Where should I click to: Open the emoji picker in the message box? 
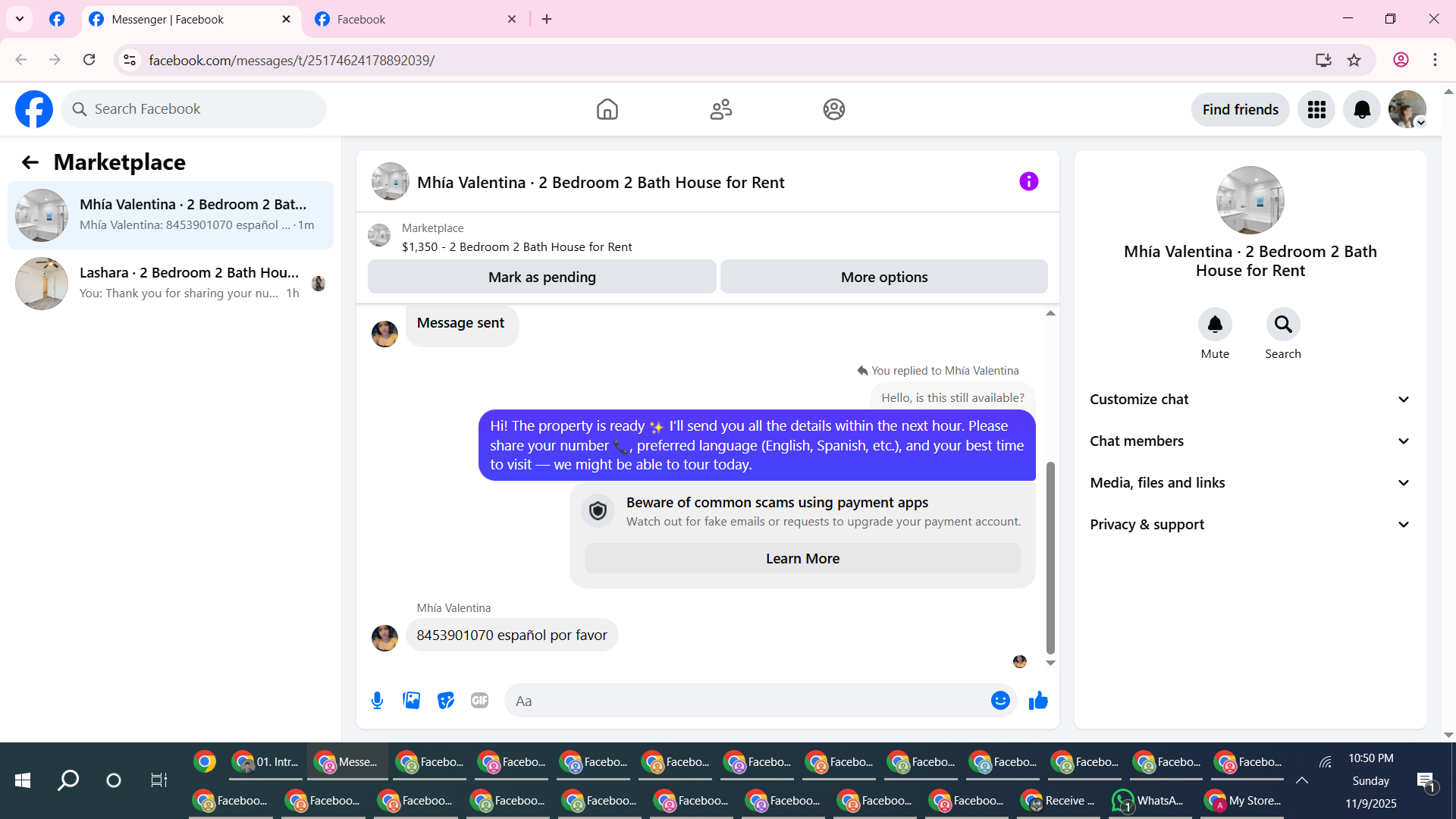(1000, 701)
